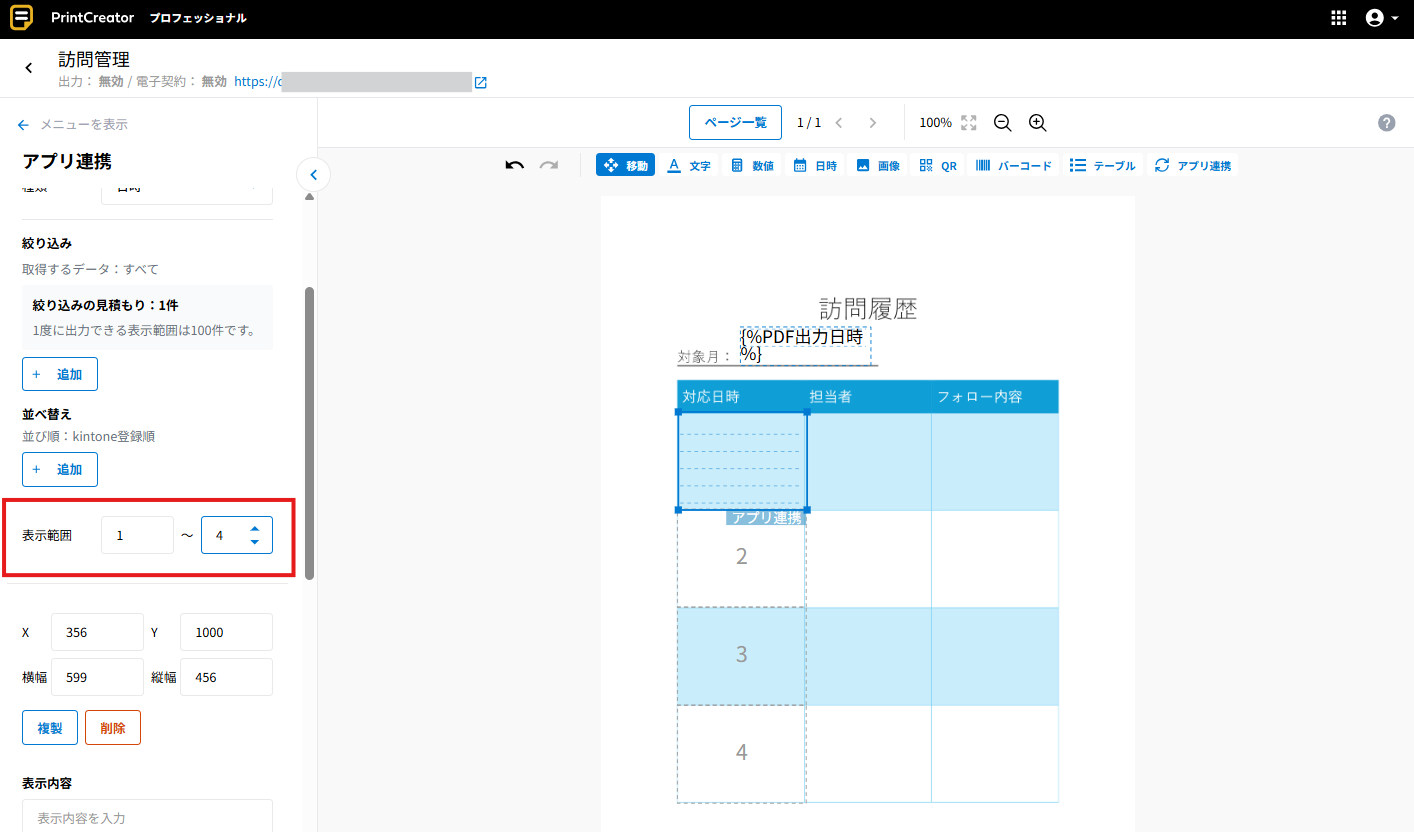Select the 移動 move tool
Image resolution: width=1414 pixels, height=832 pixels.
tap(625, 165)
